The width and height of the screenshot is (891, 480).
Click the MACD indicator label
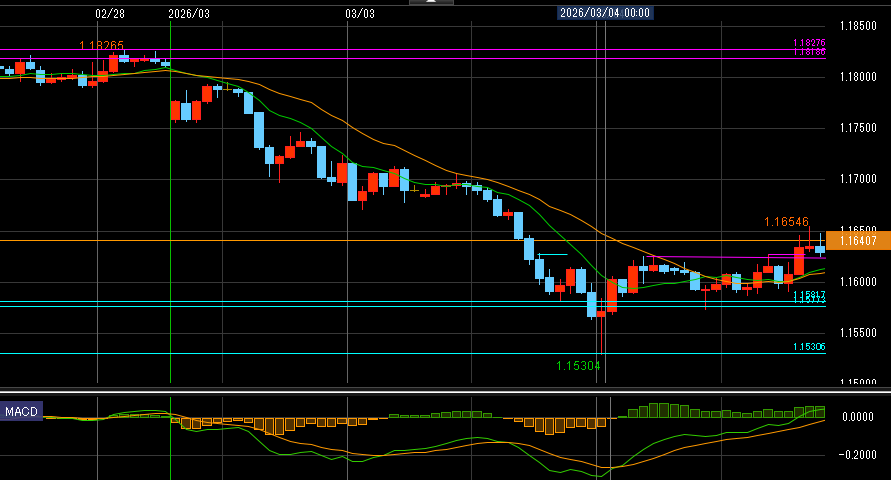[x=21, y=412]
